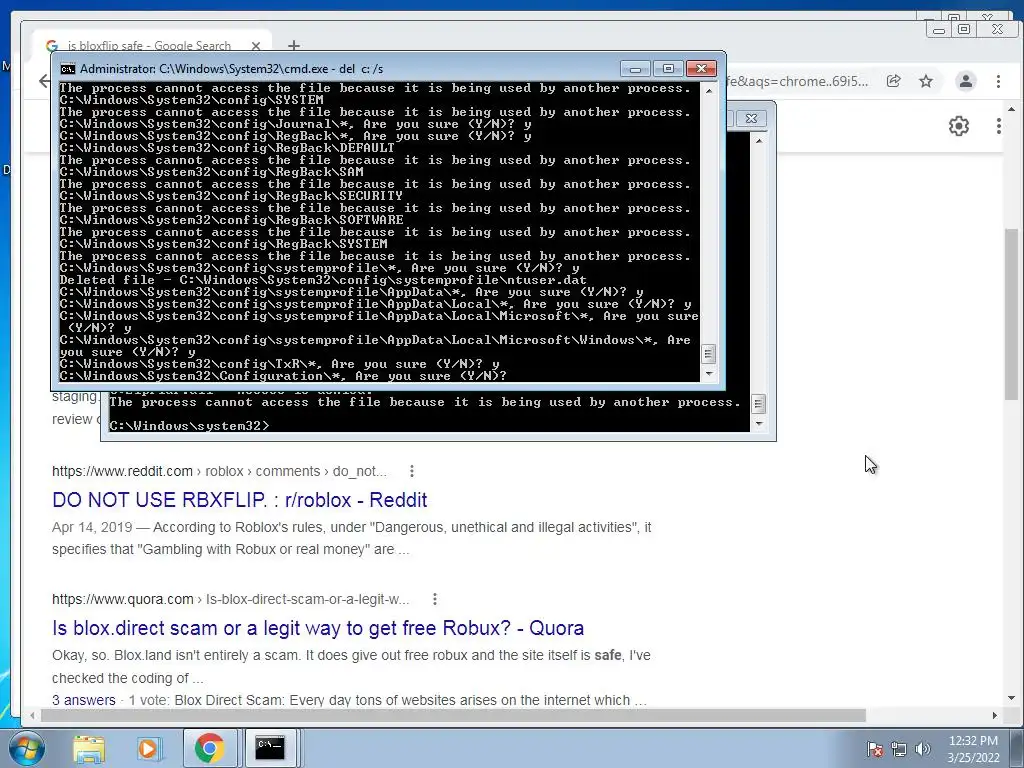Select the 'is bloxflip safe - Google Search' tab
Screen dimensions: 1024x768
click(149, 45)
